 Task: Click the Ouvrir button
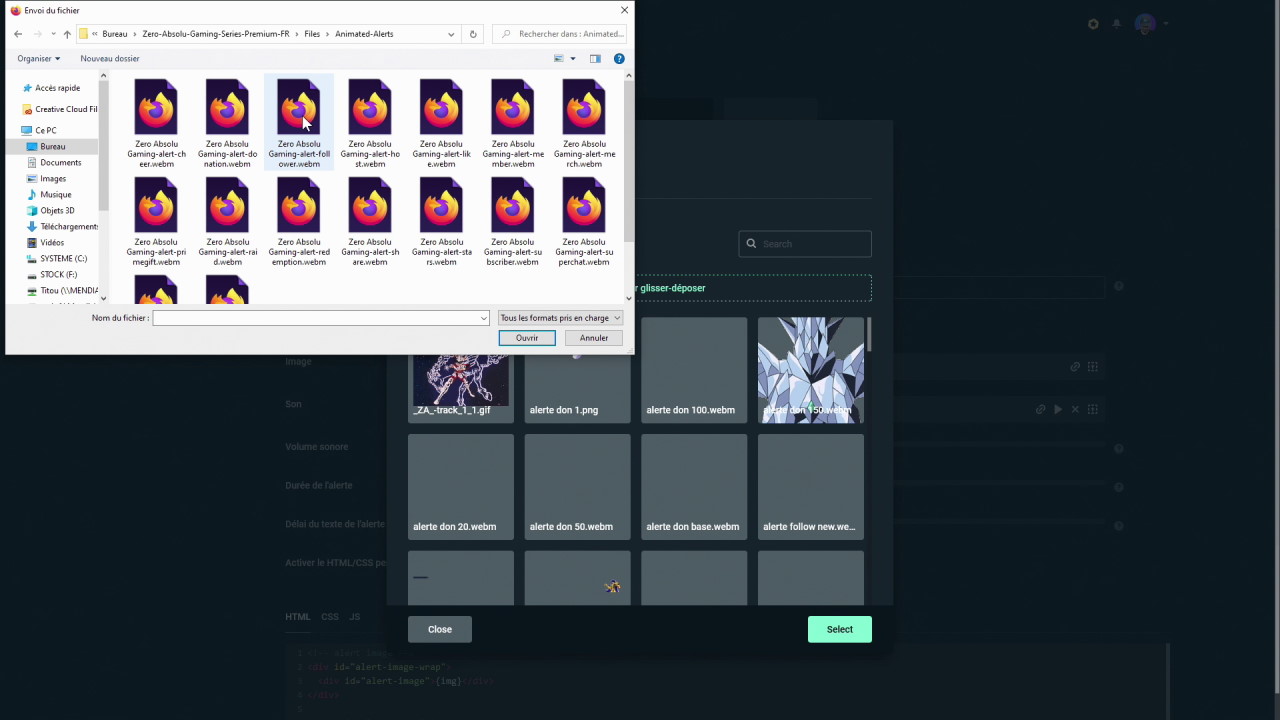[526, 338]
